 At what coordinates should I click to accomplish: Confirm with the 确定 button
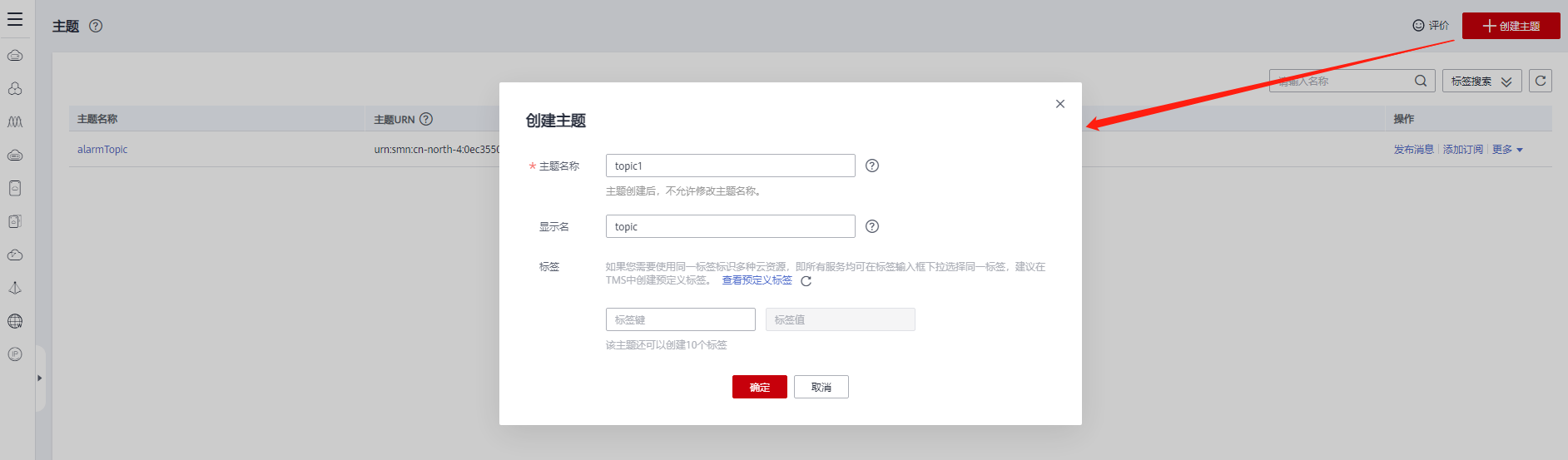pos(759,387)
